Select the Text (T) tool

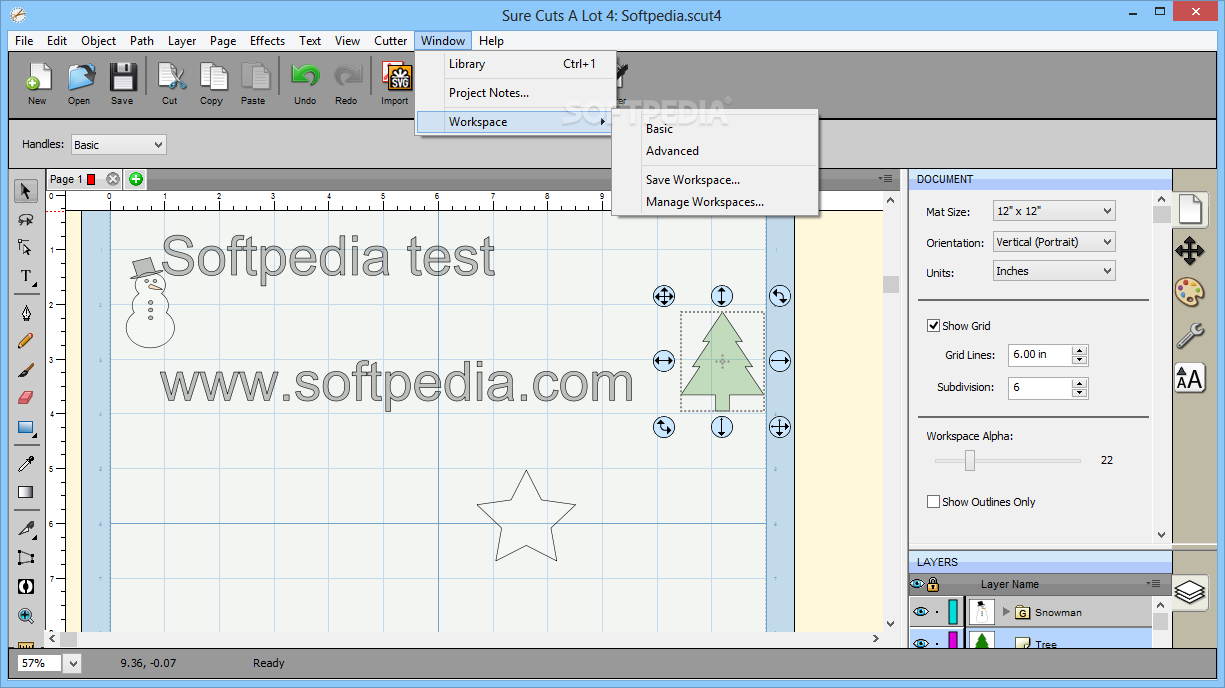click(26, 277)
